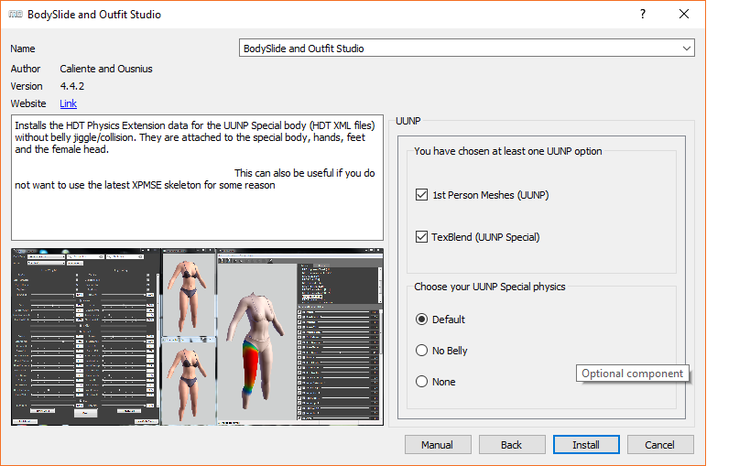Click the help question mark icon
Image resolution: width=750 pixels, height=466 pixels.
point(643,14)
